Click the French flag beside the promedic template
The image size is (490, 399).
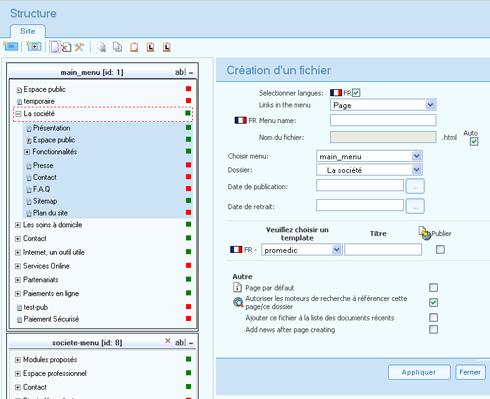(236, 249)
